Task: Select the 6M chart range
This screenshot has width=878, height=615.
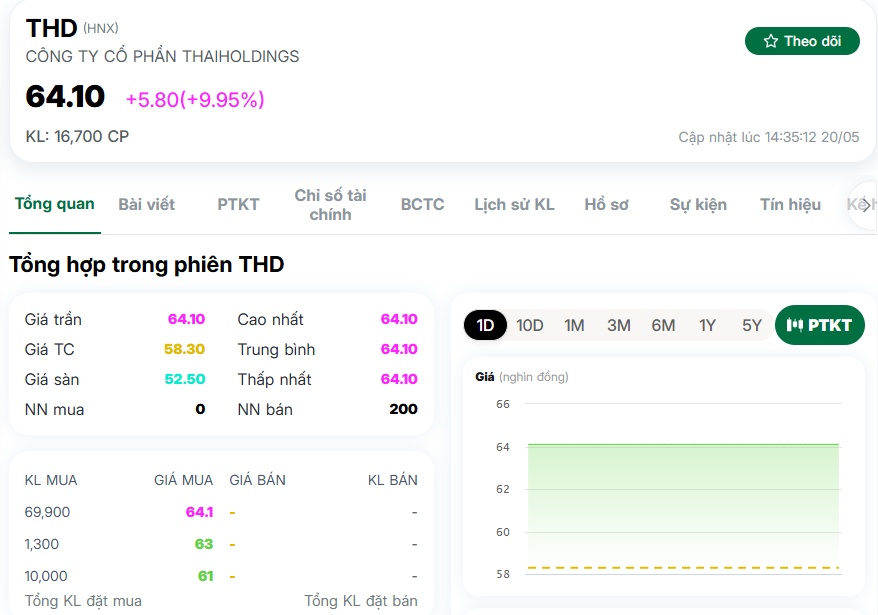Action: point(663,325)
